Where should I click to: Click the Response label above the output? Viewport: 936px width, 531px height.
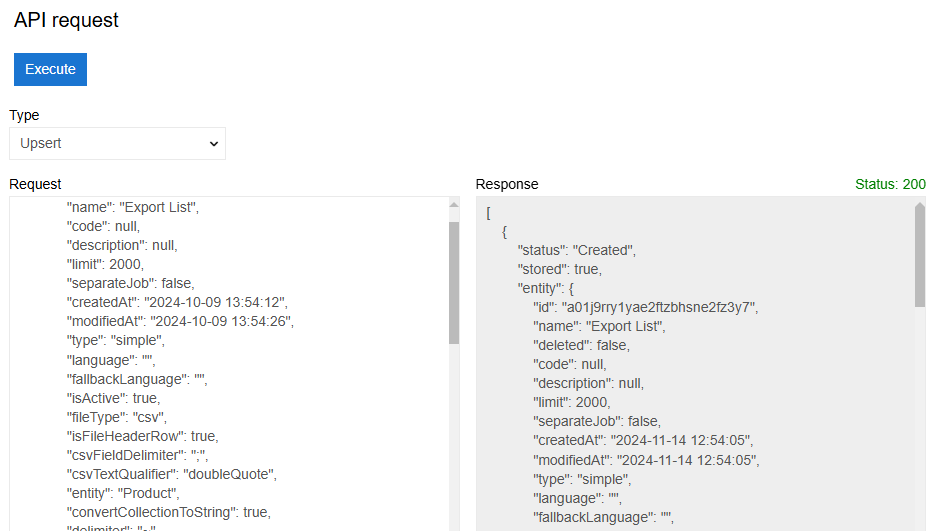tap(506, 184)
